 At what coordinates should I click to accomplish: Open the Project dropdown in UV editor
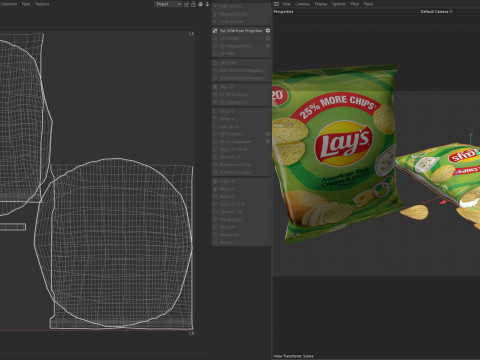click(x=169, y=4)
